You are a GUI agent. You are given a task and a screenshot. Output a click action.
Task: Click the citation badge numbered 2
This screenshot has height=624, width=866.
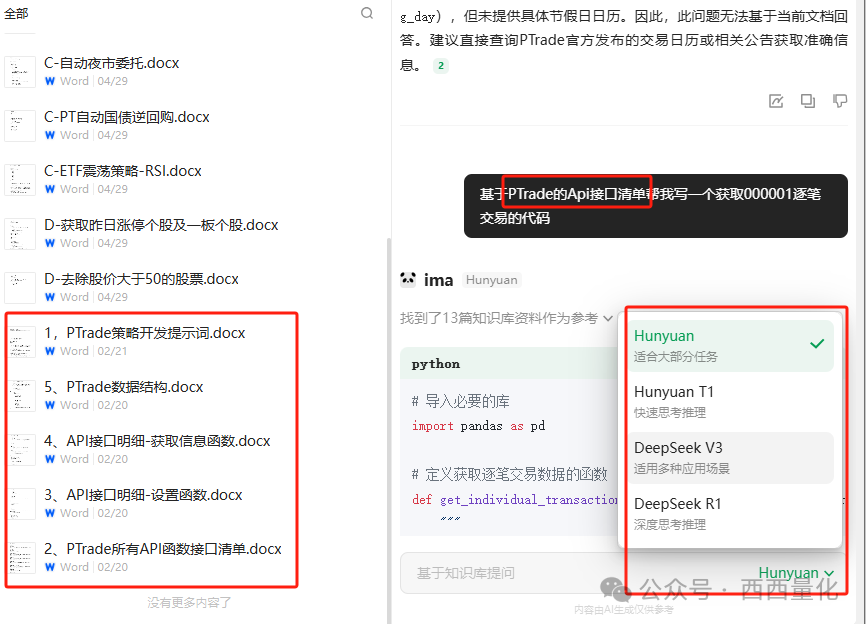pyautogui.click(x=441, y=66)
